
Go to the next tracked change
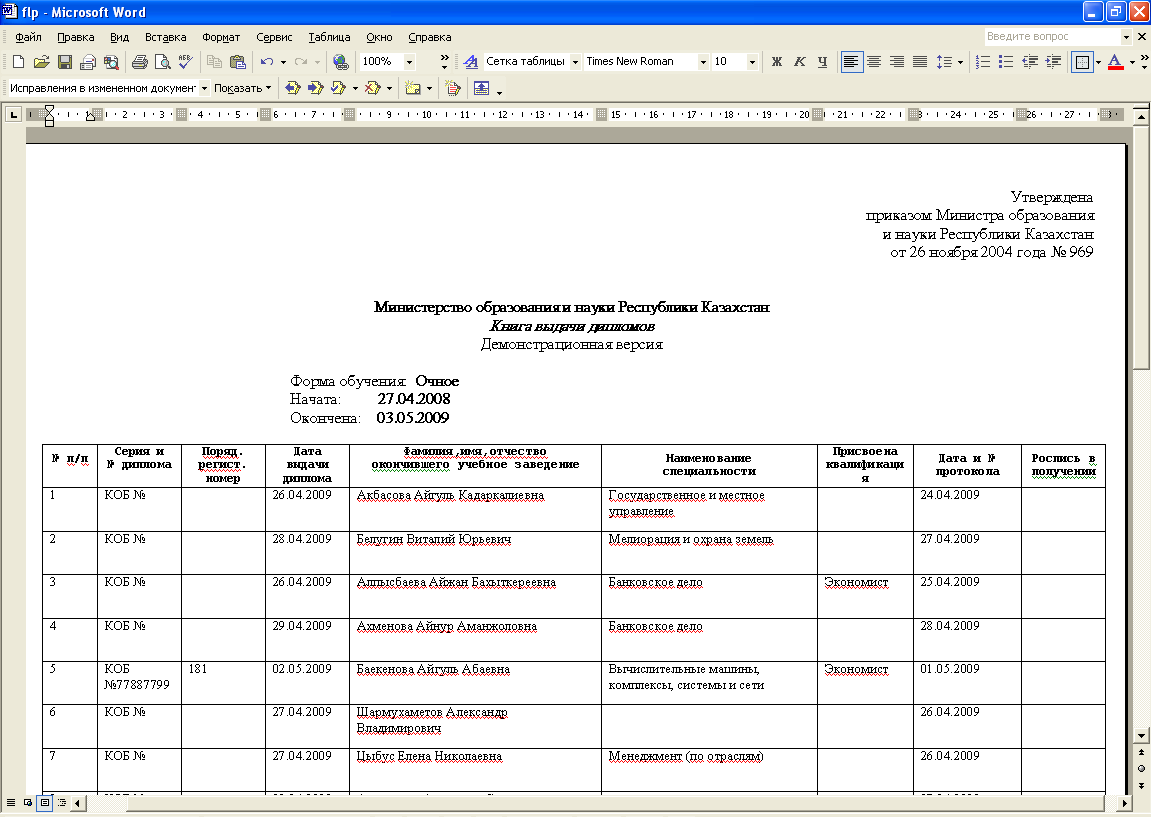(x=316, y=89)
